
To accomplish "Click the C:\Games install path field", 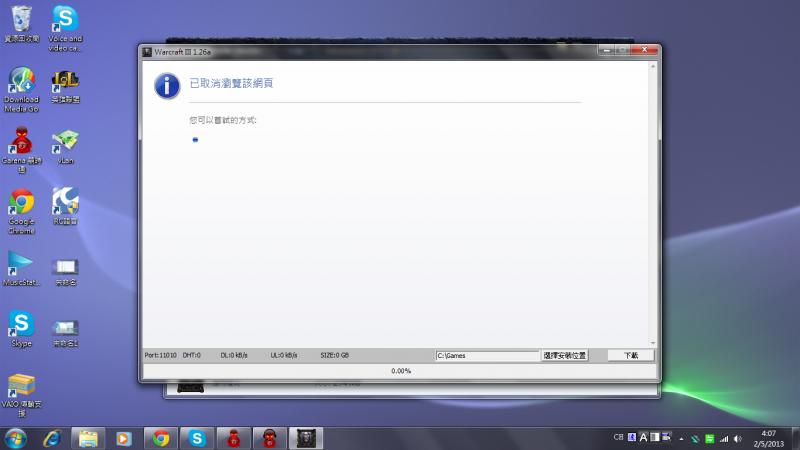I will (x=487, y=356).
